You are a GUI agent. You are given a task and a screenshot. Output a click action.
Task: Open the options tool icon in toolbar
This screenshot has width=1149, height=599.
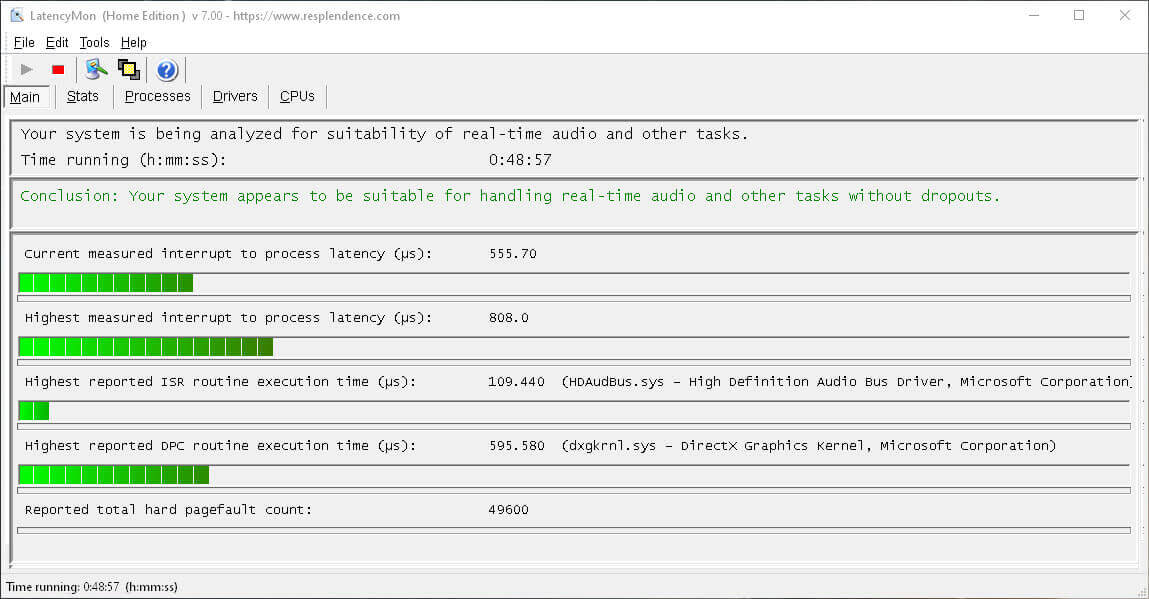pyautogui.click(x=96, y=70)
